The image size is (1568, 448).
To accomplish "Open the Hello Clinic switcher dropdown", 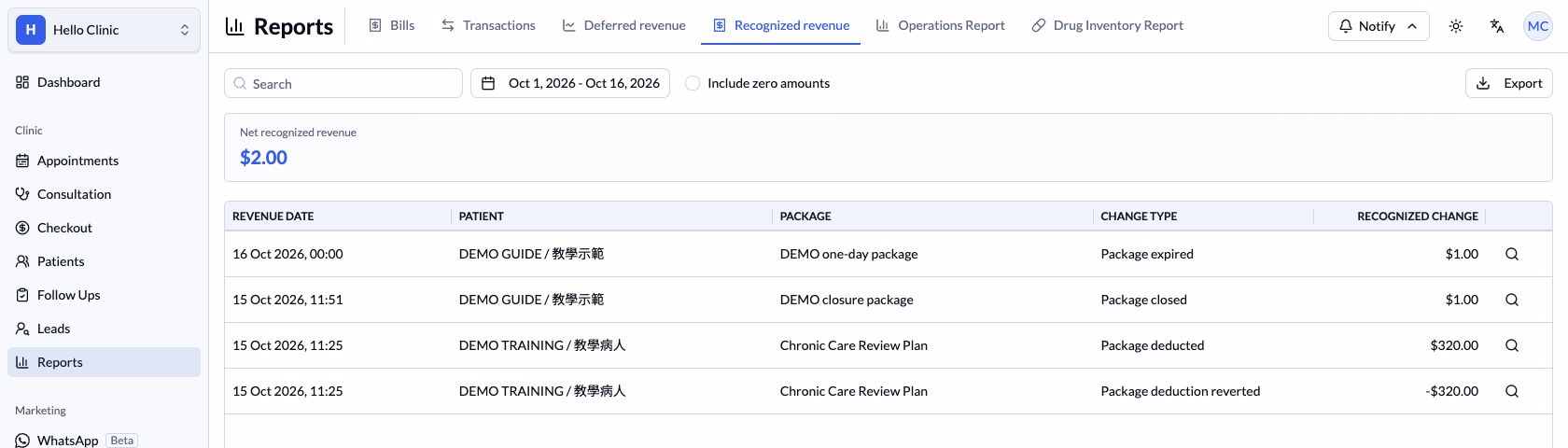I will (104, 30).
